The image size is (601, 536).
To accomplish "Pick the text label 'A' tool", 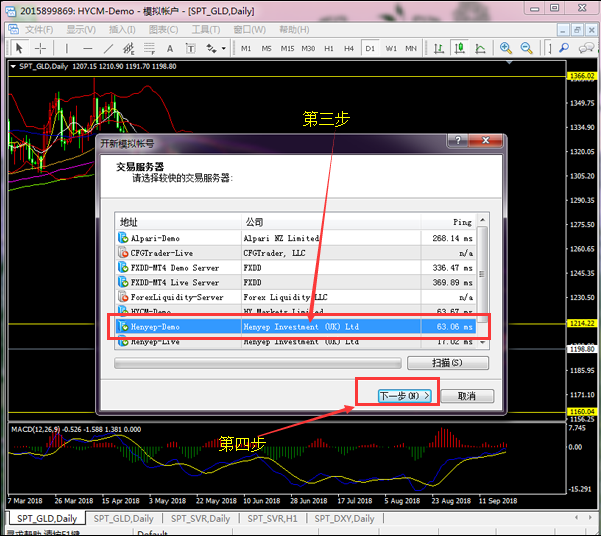I will pos(169,48).
